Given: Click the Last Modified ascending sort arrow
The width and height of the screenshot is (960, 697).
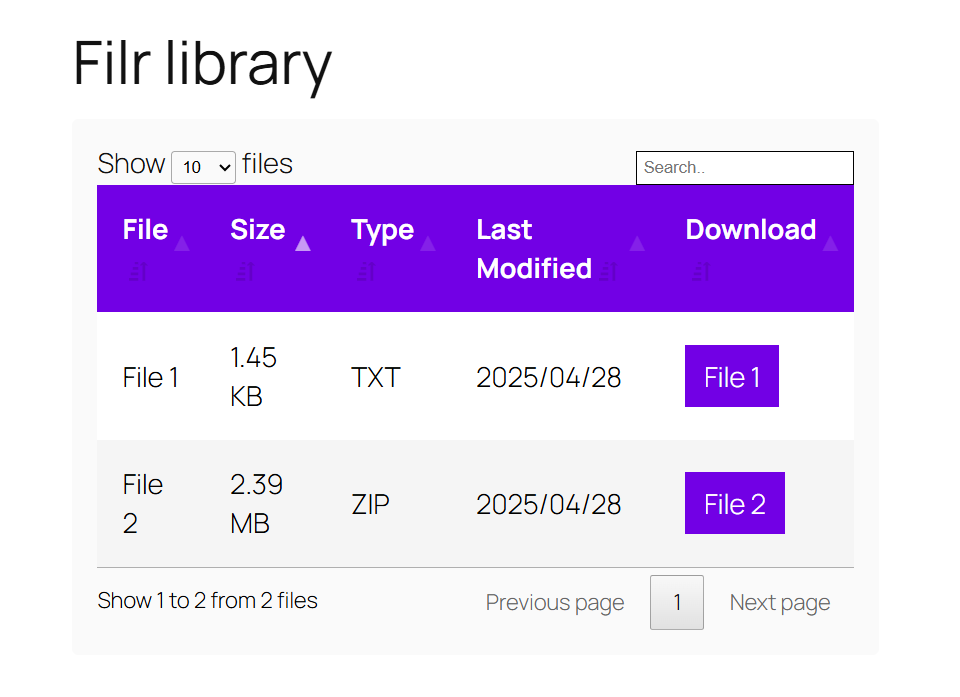Looking at the screenshot, I should click(x=637, y=244).
